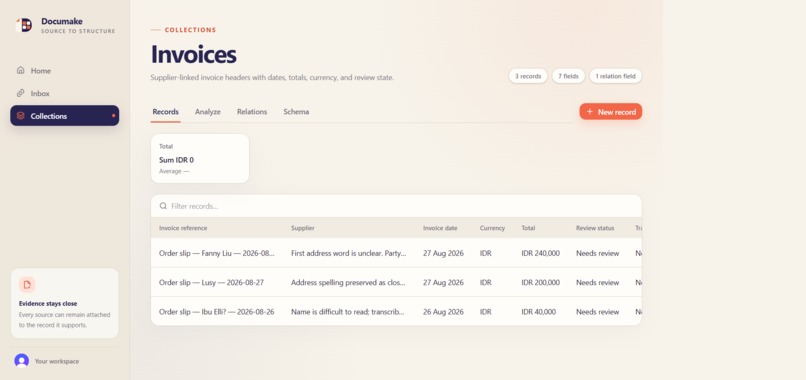
Task: Click Needs review in Fanny Liu row
Action: pos(597,253)
